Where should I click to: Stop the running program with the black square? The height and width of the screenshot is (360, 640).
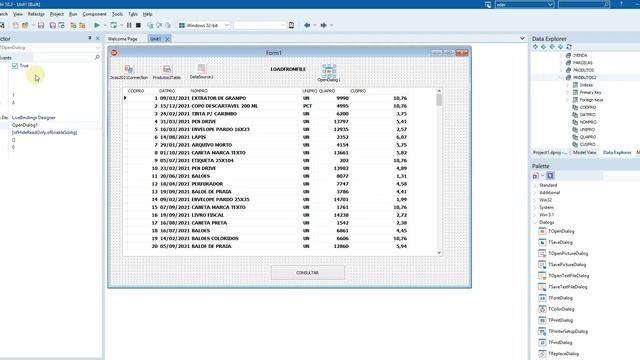click(138, 25)
